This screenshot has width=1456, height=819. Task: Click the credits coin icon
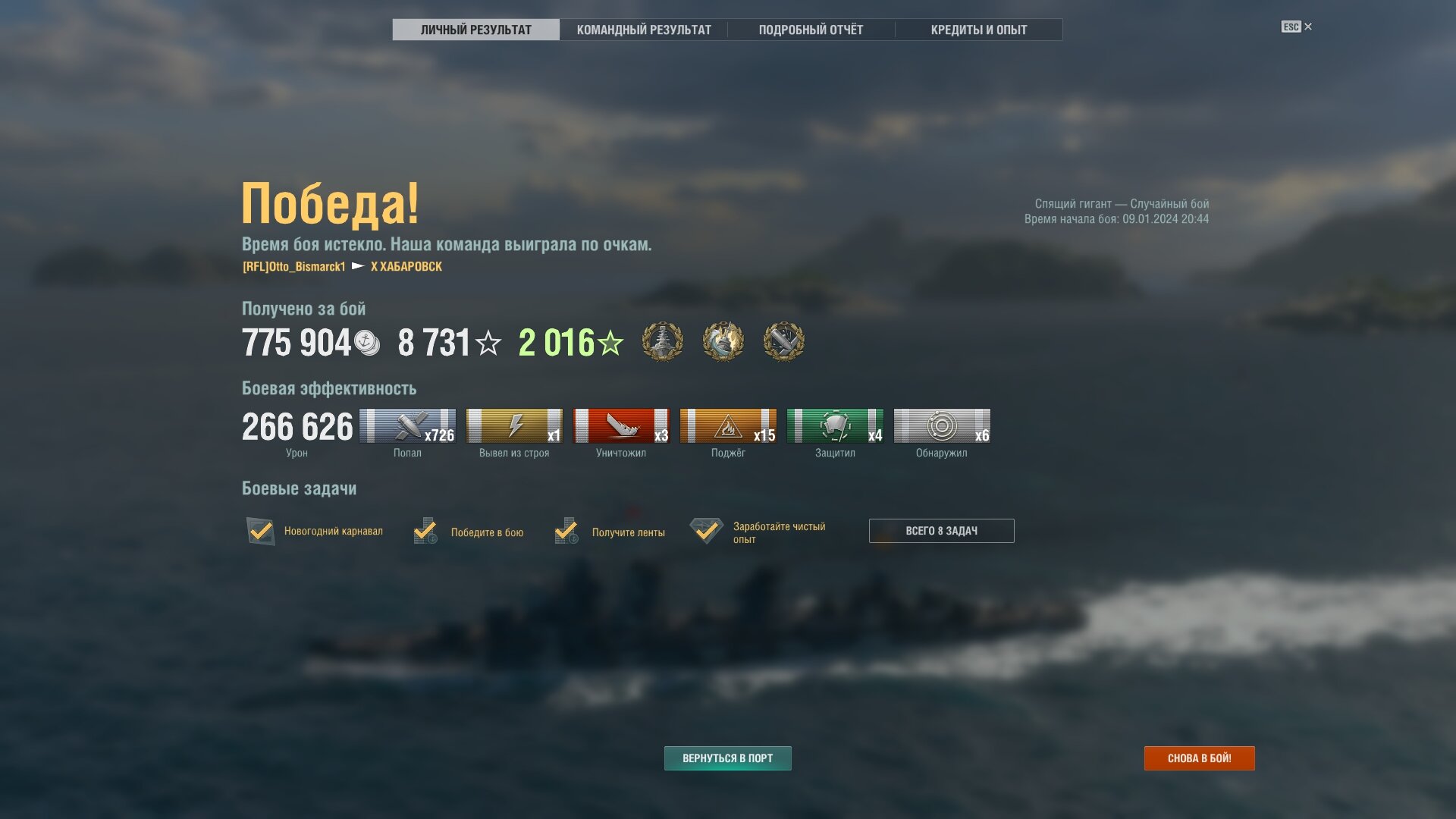pos(367,344)
